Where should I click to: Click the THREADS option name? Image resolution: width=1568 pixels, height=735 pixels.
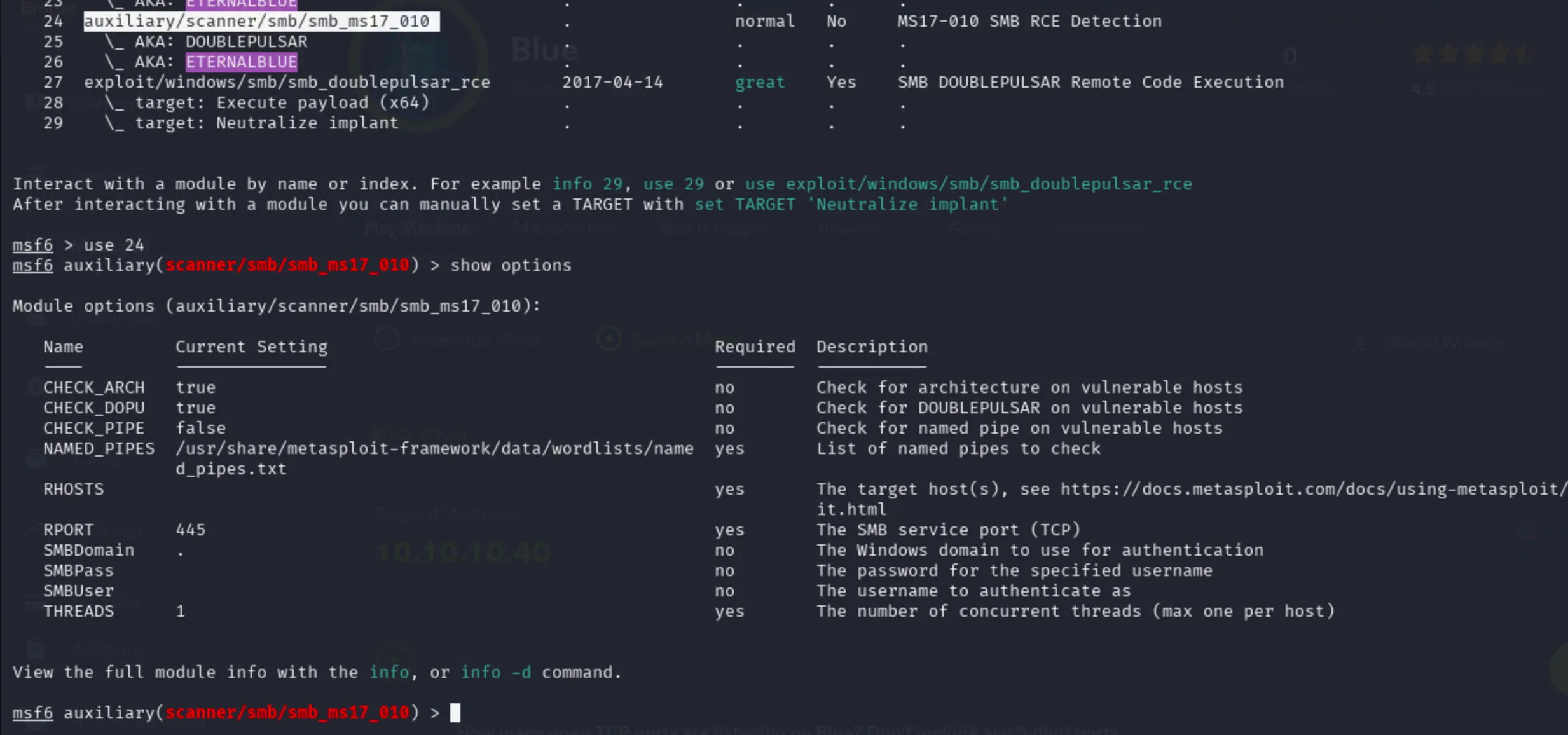point(78,612)
